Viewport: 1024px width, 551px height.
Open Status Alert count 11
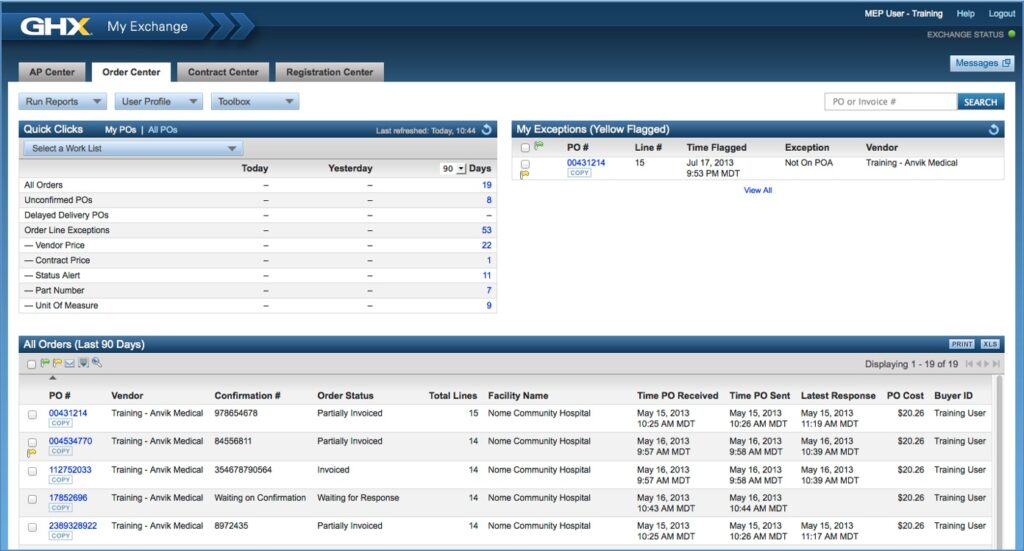click(x=487, y=275)
